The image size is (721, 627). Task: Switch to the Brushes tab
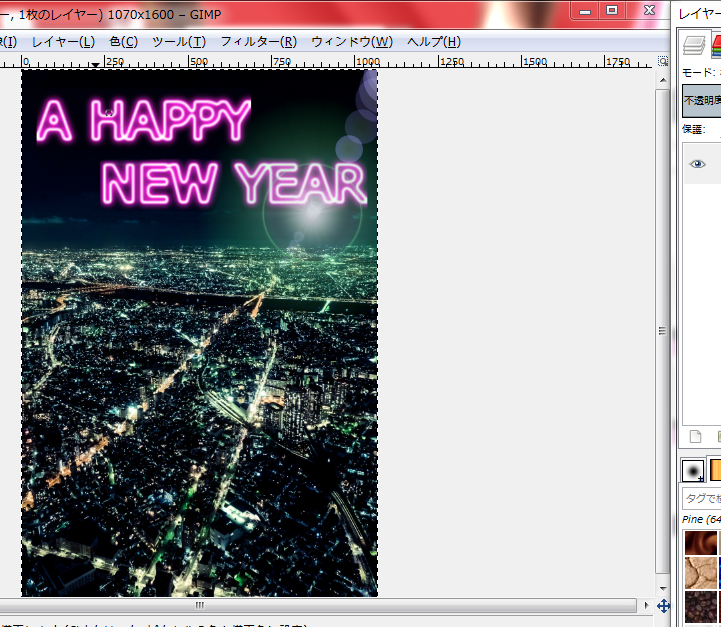pos(692,470)
